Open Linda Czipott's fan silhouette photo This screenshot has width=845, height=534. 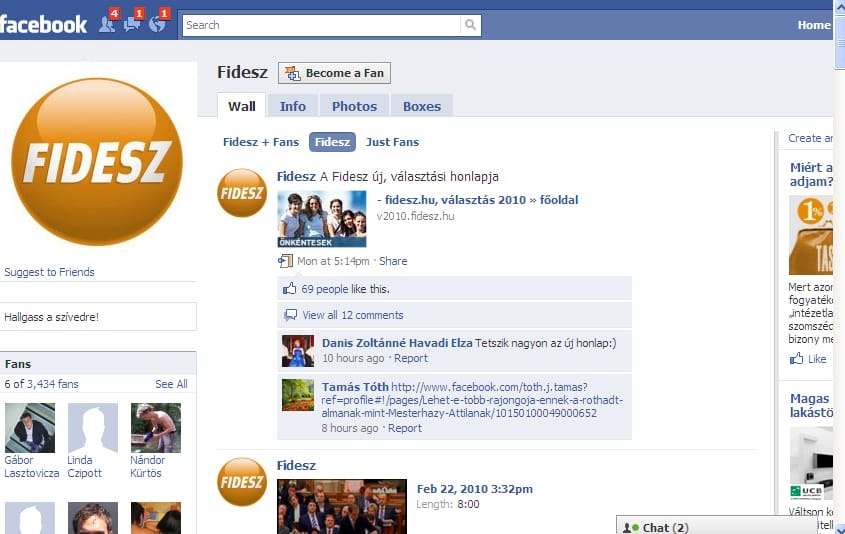click(93, 428)
